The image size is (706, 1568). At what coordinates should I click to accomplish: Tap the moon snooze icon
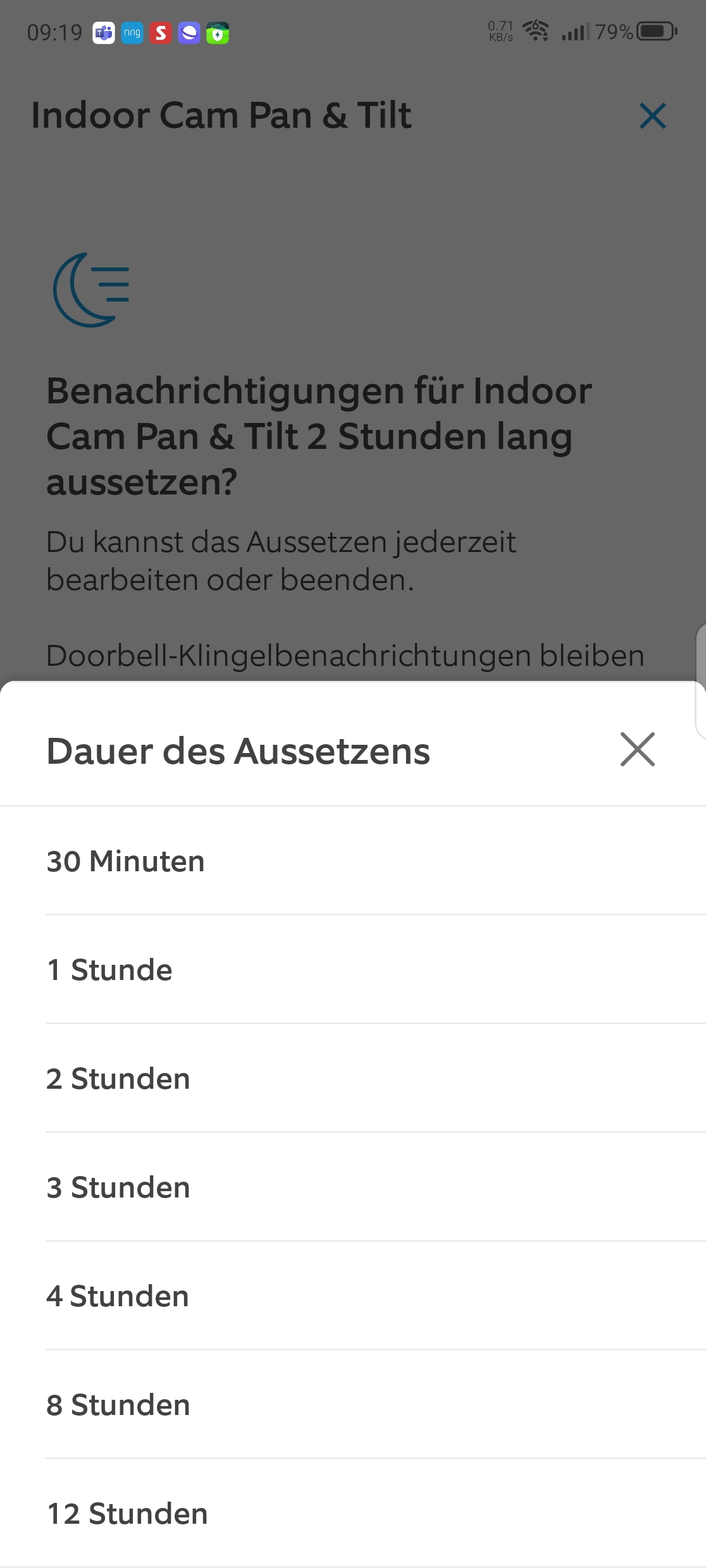coord(92,290)
